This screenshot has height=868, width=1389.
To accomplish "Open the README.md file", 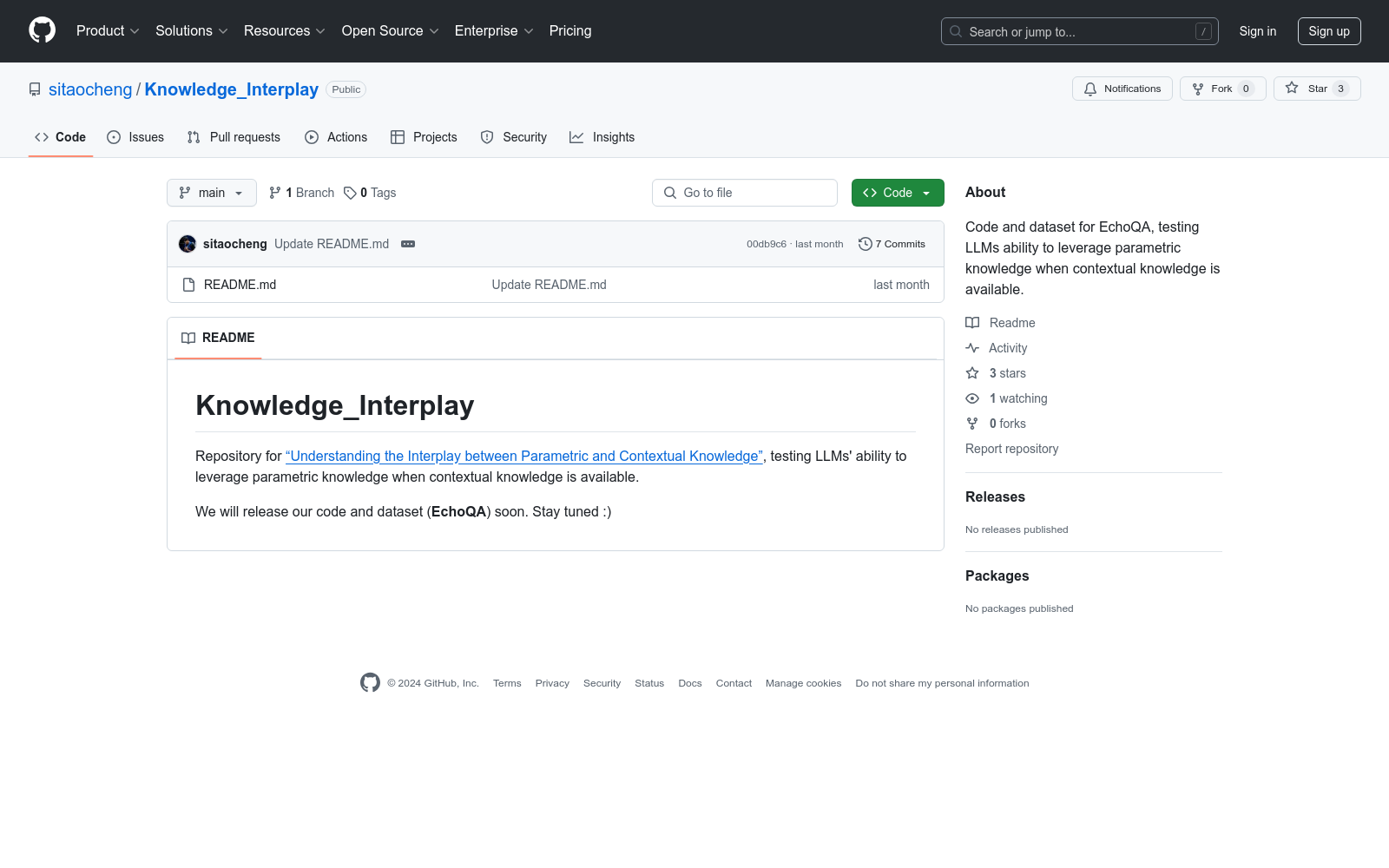I will [x=240, y=285].
